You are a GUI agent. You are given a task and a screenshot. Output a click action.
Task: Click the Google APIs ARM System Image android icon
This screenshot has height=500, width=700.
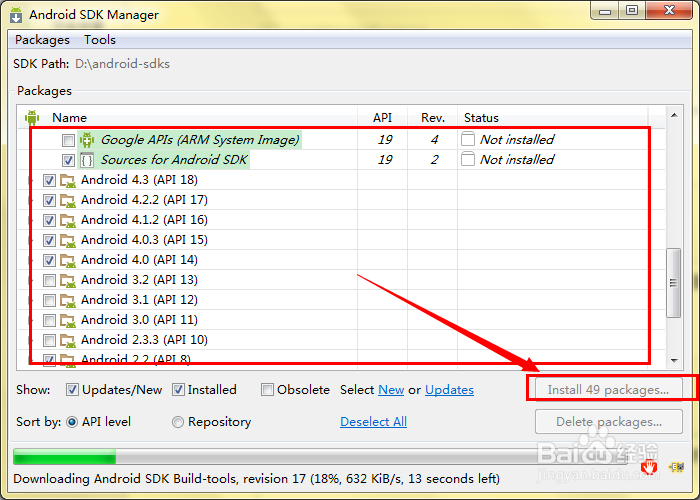(x=87, y=140)
